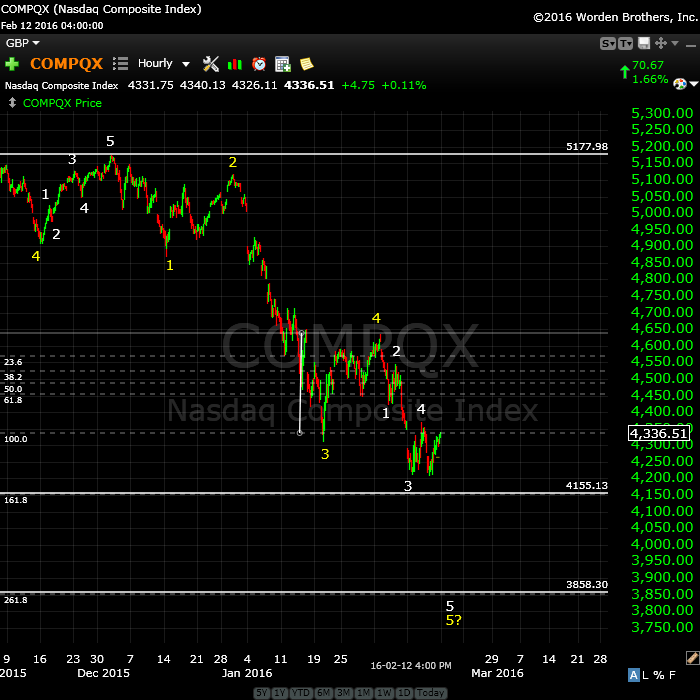
Task: Click the green up arrow next to 70.67
Action: pyautogui.click(x=625, y=72)
